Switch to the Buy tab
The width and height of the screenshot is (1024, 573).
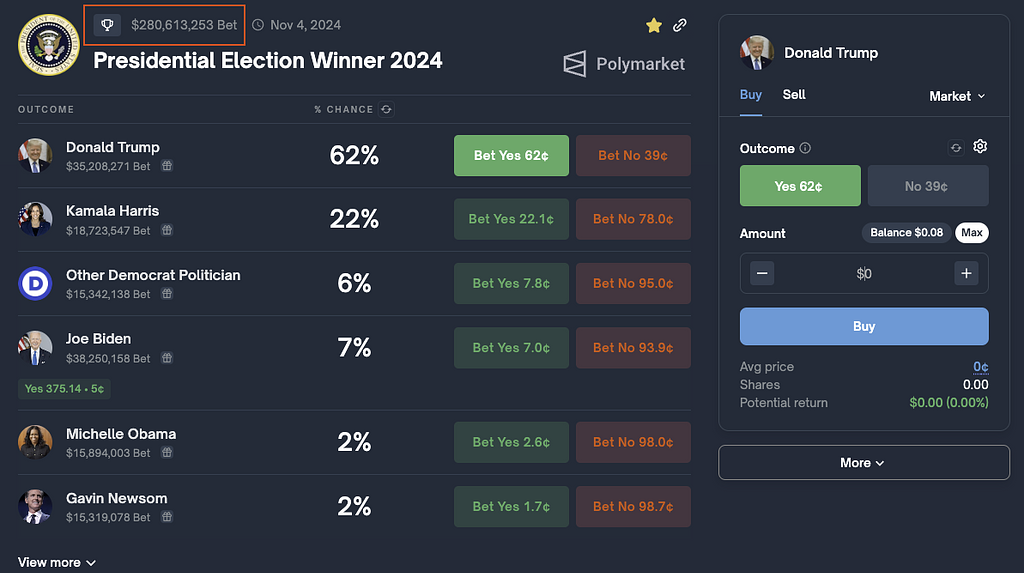(x=750, y=94)
